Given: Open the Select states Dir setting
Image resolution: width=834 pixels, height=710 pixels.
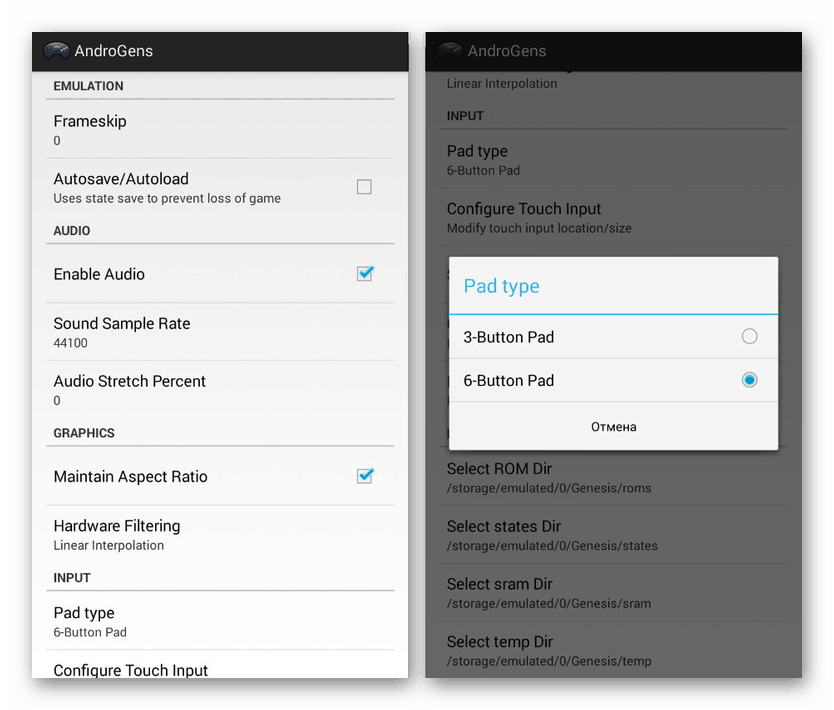Looking at the screenshot, I should pos(613,534).
